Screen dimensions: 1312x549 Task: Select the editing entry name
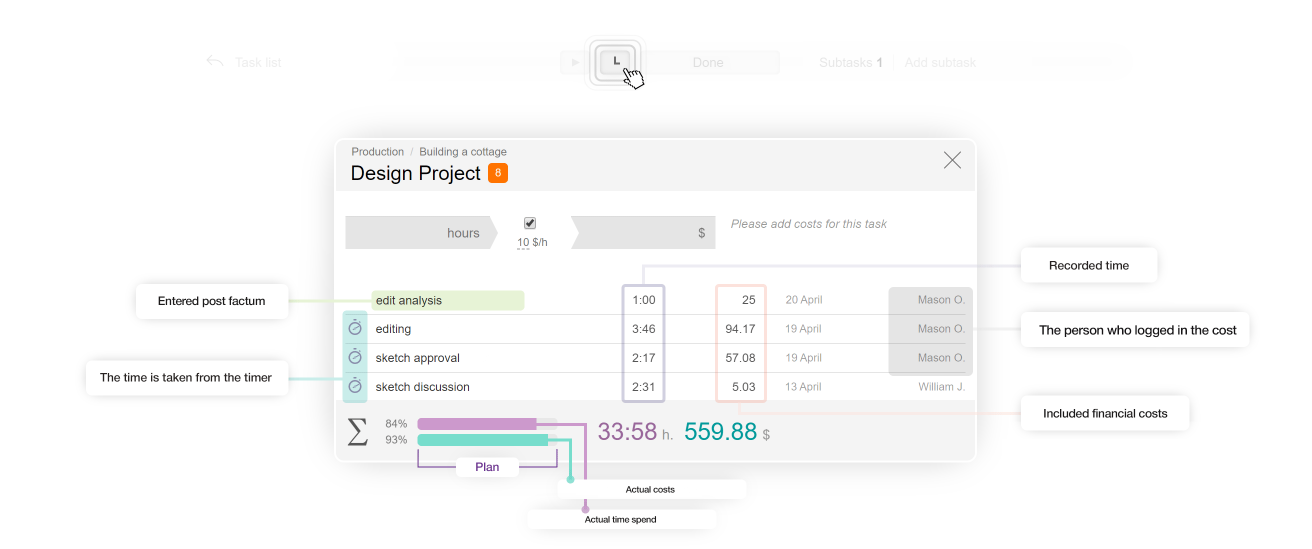point(393,329)
